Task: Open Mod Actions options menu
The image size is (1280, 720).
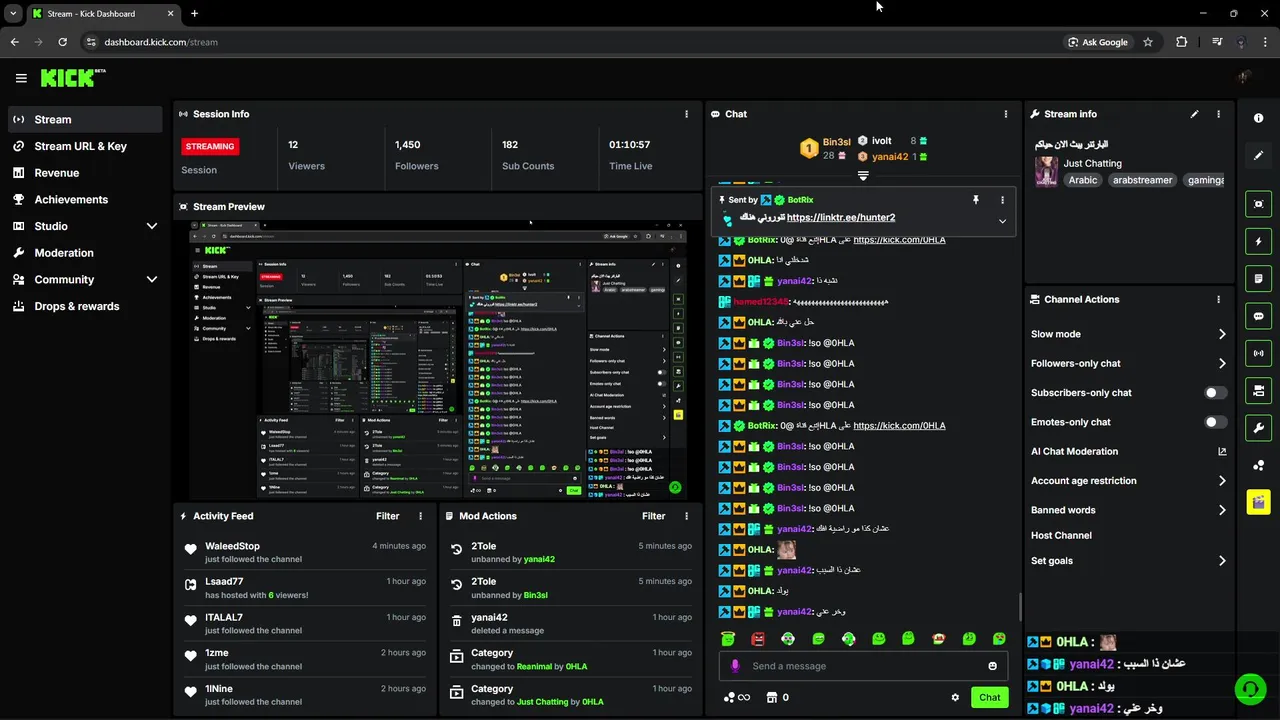Action: coord(686,516)
